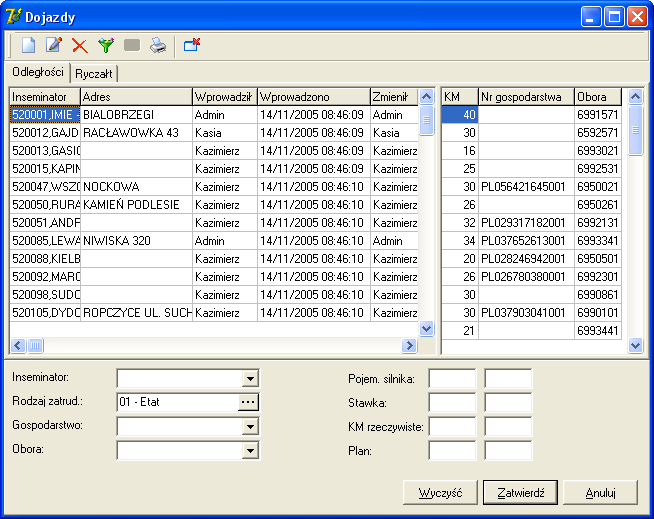Click the printer icon
Viewport: 654px width, 519px height.
point(158,45)
